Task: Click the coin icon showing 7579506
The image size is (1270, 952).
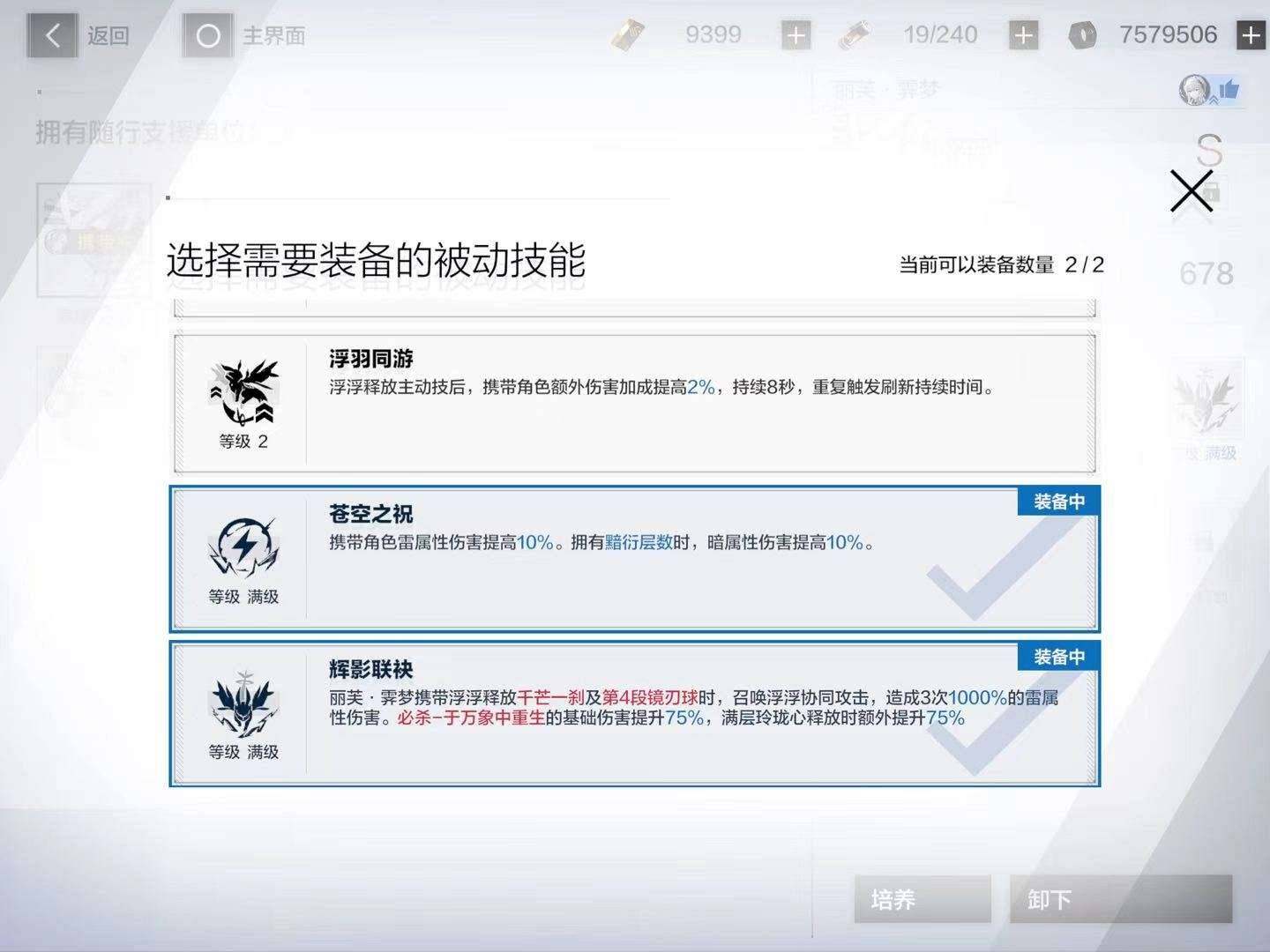Action: coord(1083,34)
